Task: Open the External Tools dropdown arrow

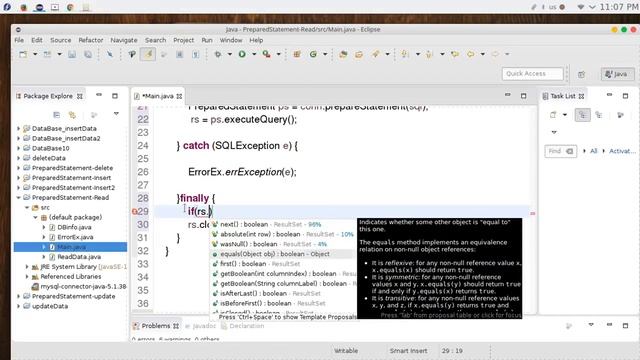Action: (x=278, y=54)
